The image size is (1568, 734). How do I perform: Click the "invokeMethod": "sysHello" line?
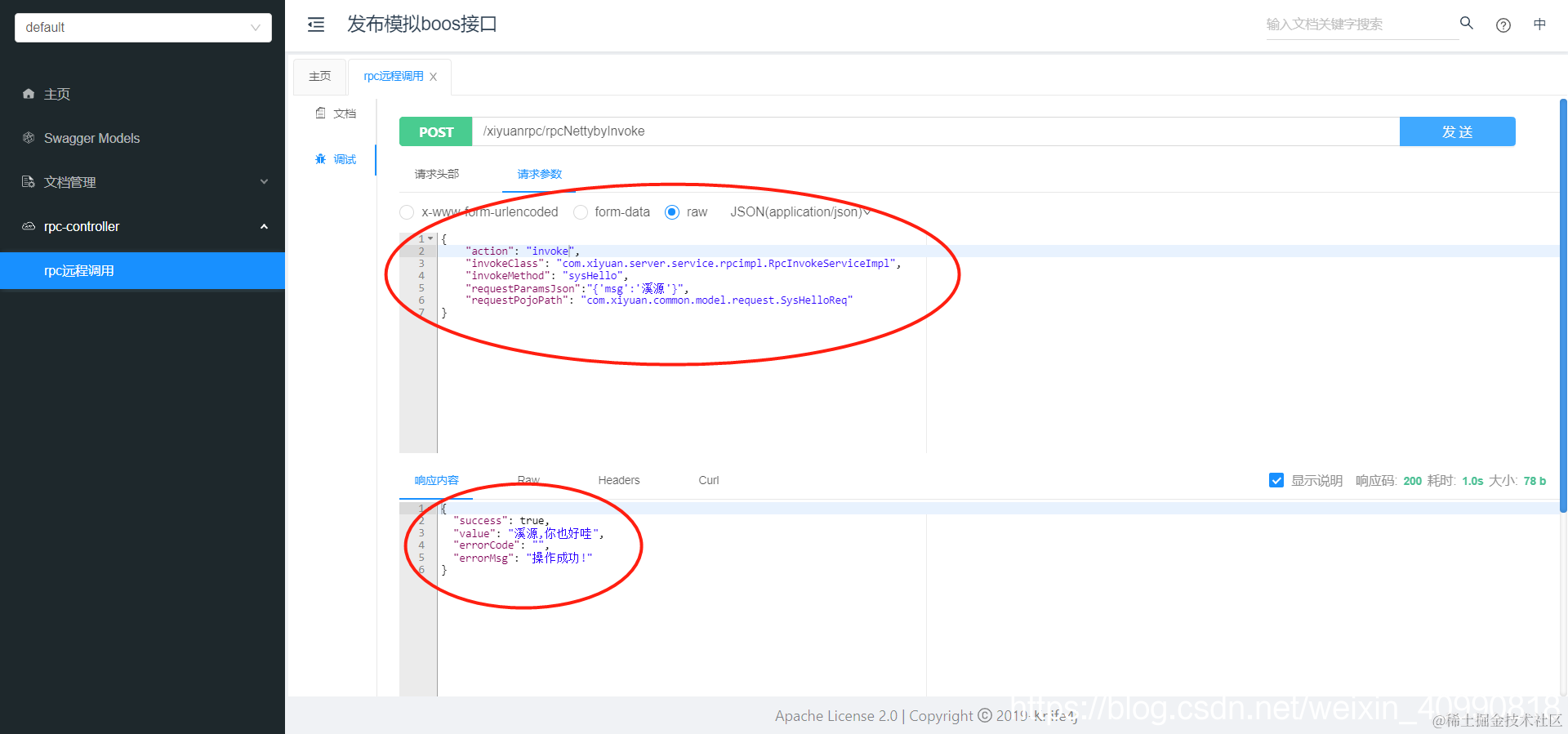tap(546, 276)
